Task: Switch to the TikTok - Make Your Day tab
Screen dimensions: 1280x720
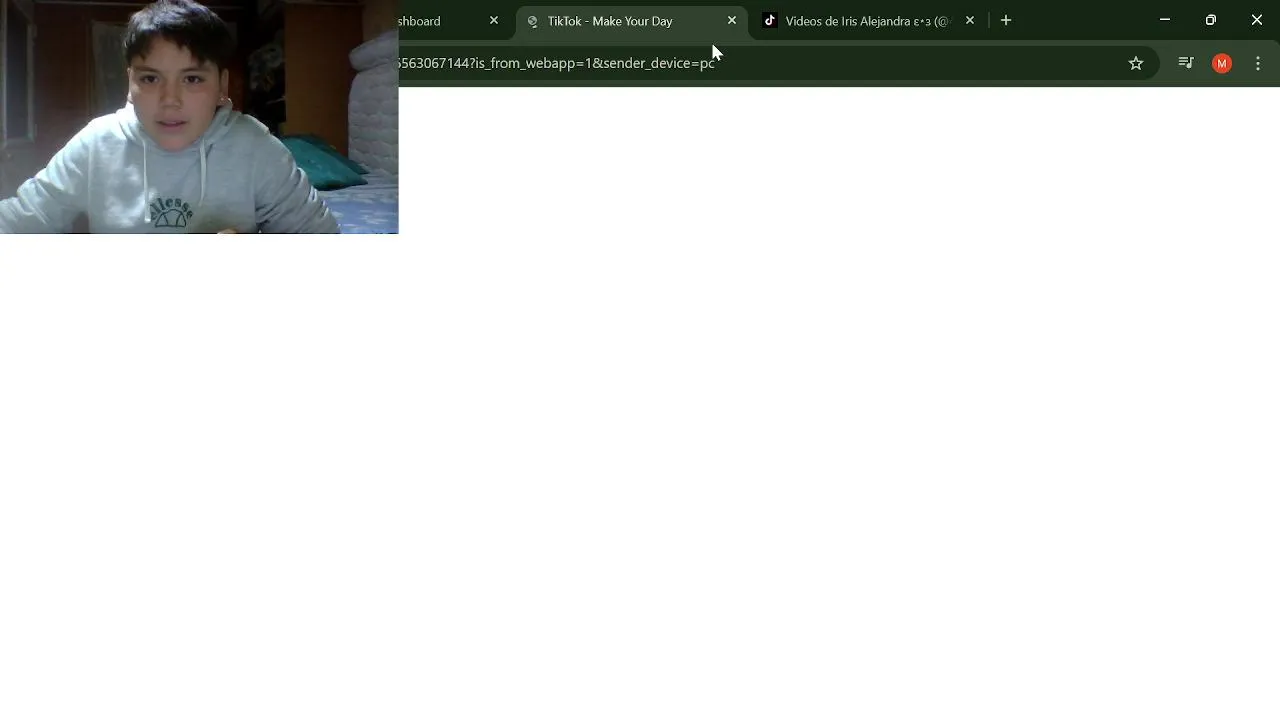Action: click(x=631, y=21)
